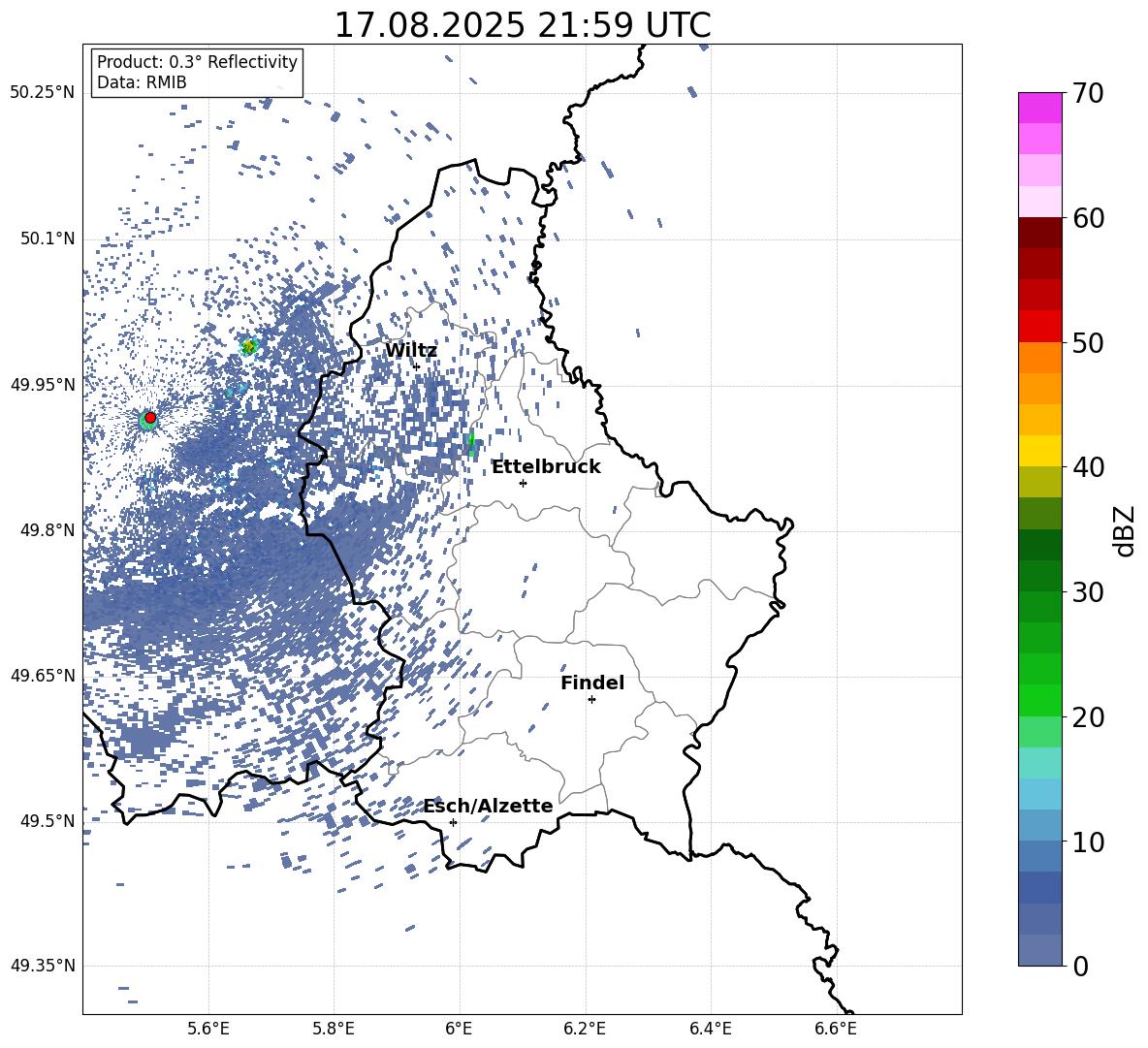Pick the bright red 50 dBZ swatch
Viewport: 1148px width, 1048px height.
pos(1039,327)
